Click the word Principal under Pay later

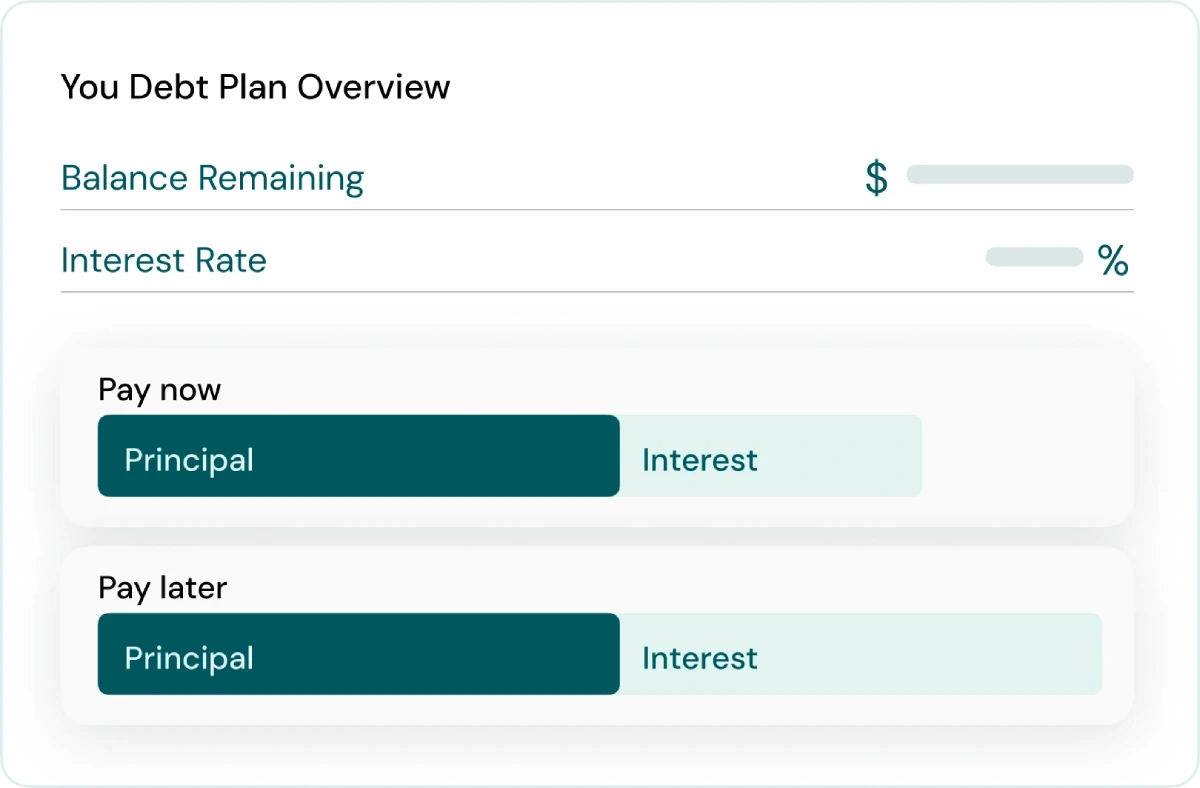[x=189, y=658]
